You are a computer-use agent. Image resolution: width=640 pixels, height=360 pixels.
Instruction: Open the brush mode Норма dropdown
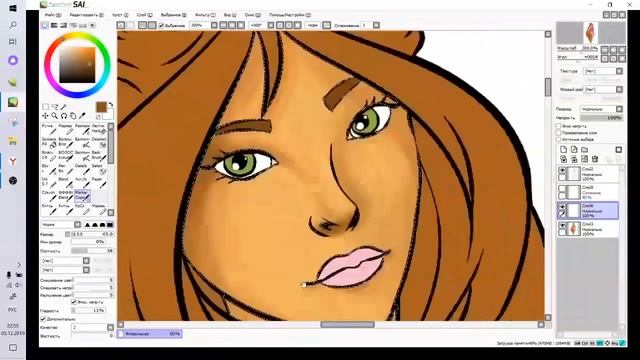point(78,224)
